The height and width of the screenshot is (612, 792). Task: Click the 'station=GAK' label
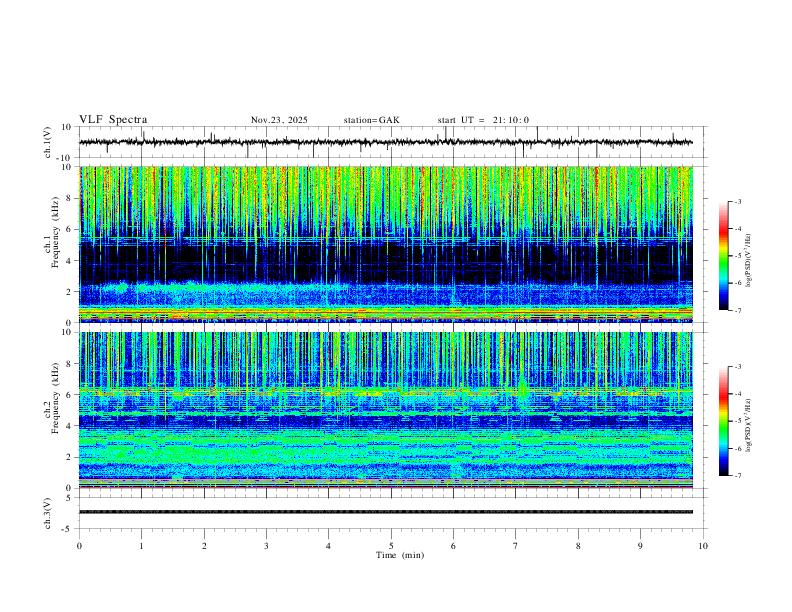coord(371,120)
